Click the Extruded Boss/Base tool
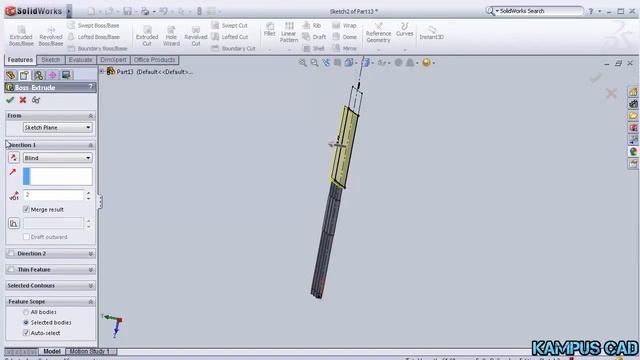This screenshot has width=640, height=360. [x=21, y=36]
